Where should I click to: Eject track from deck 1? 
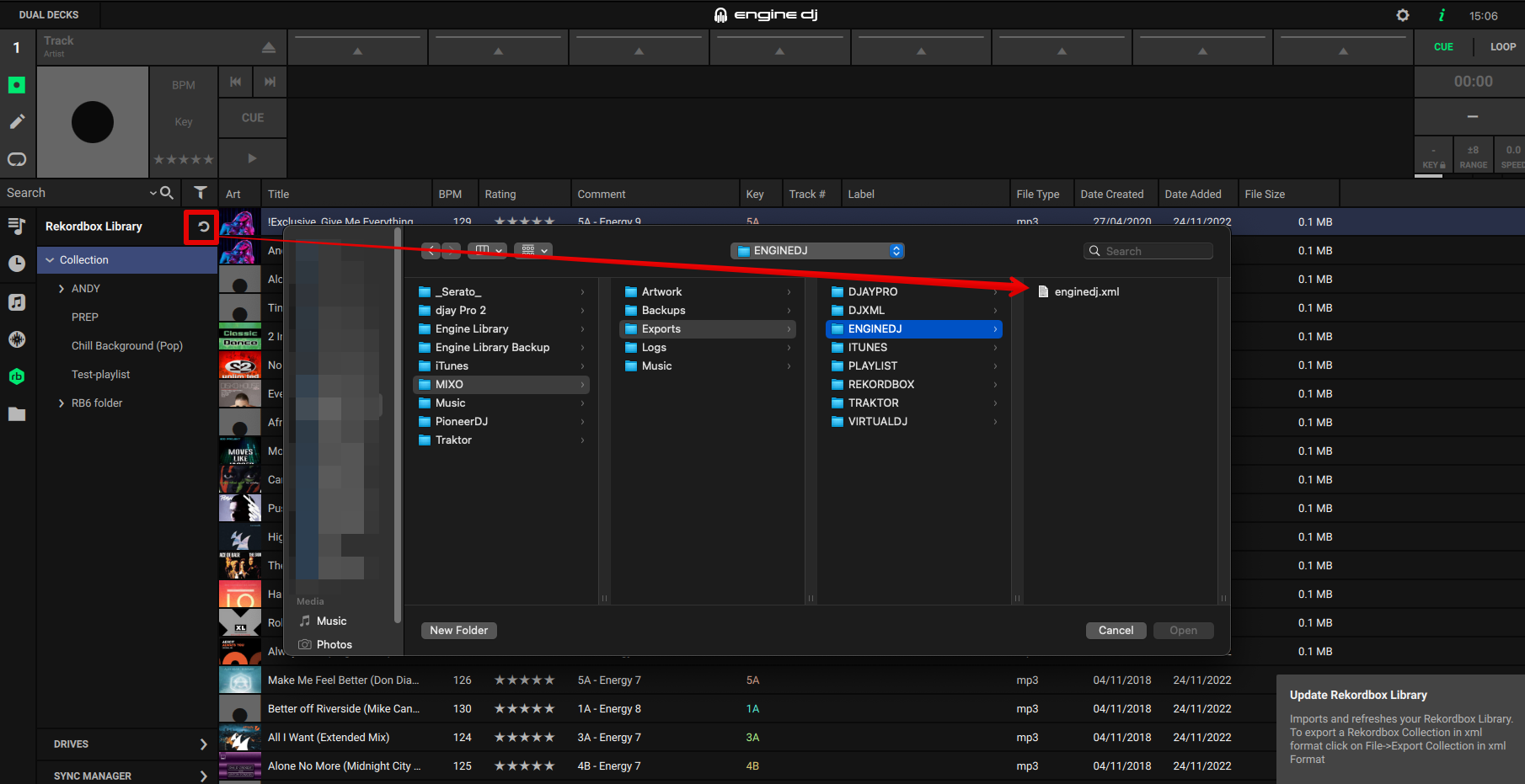tap(268, 47)
